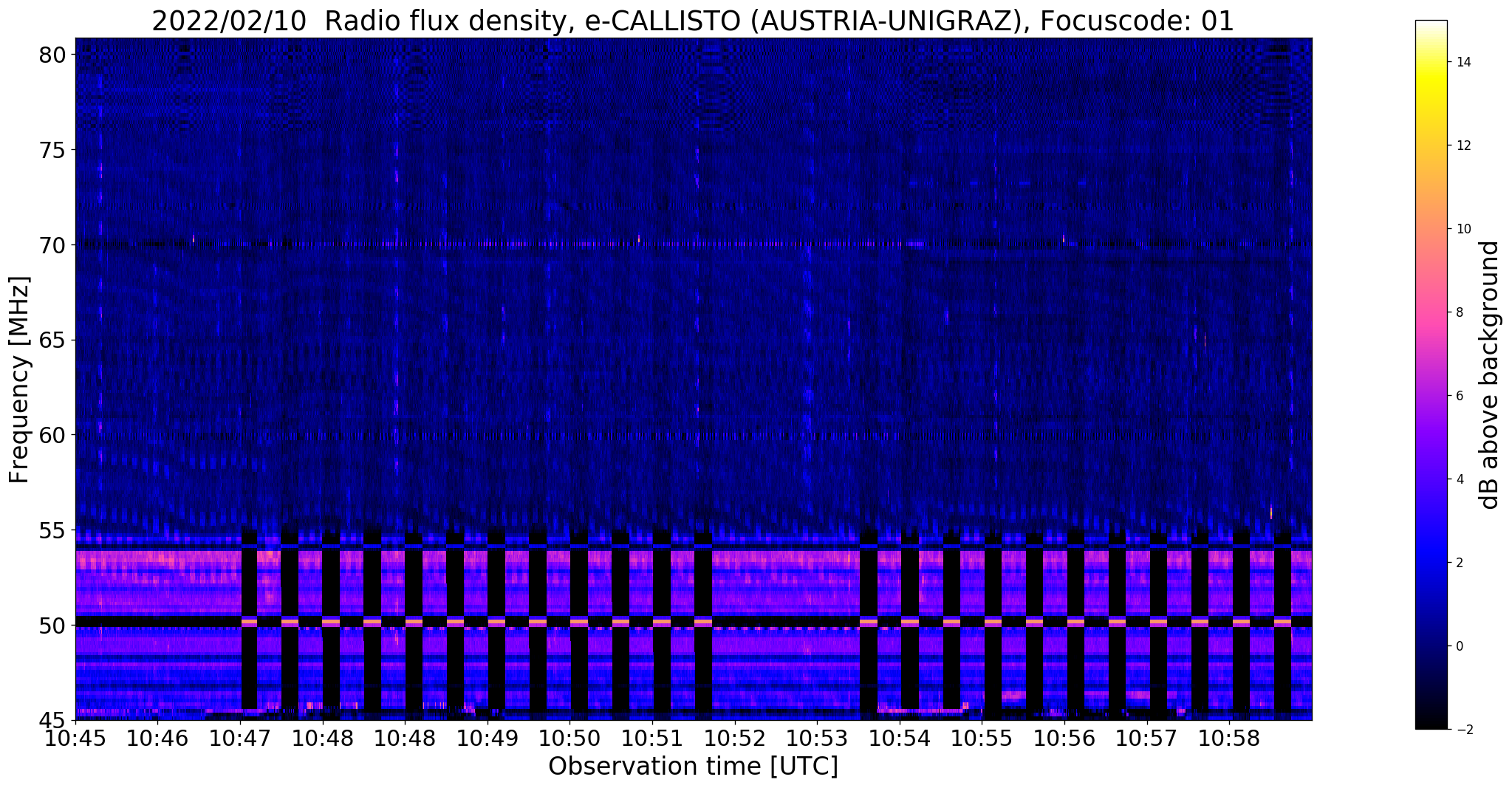1512x788 pixels.
Task: Click the dB color scale bar
Action: coord(1431,374)
